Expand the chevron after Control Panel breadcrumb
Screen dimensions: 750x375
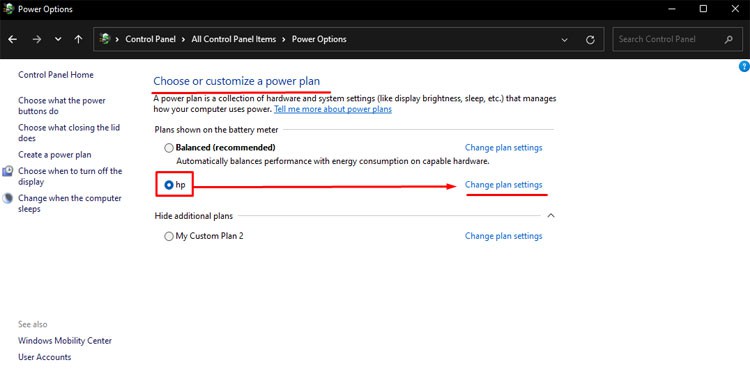pos(183,39)
